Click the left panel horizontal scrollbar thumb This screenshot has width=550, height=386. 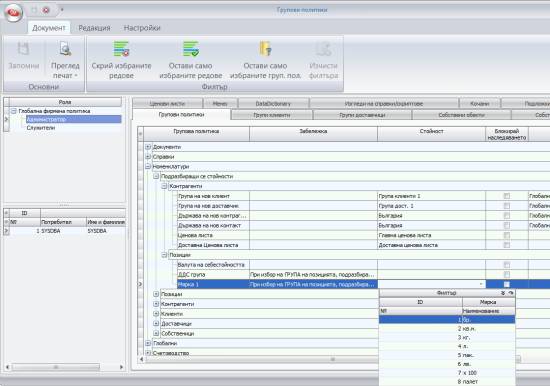click(x=56, y=367)
